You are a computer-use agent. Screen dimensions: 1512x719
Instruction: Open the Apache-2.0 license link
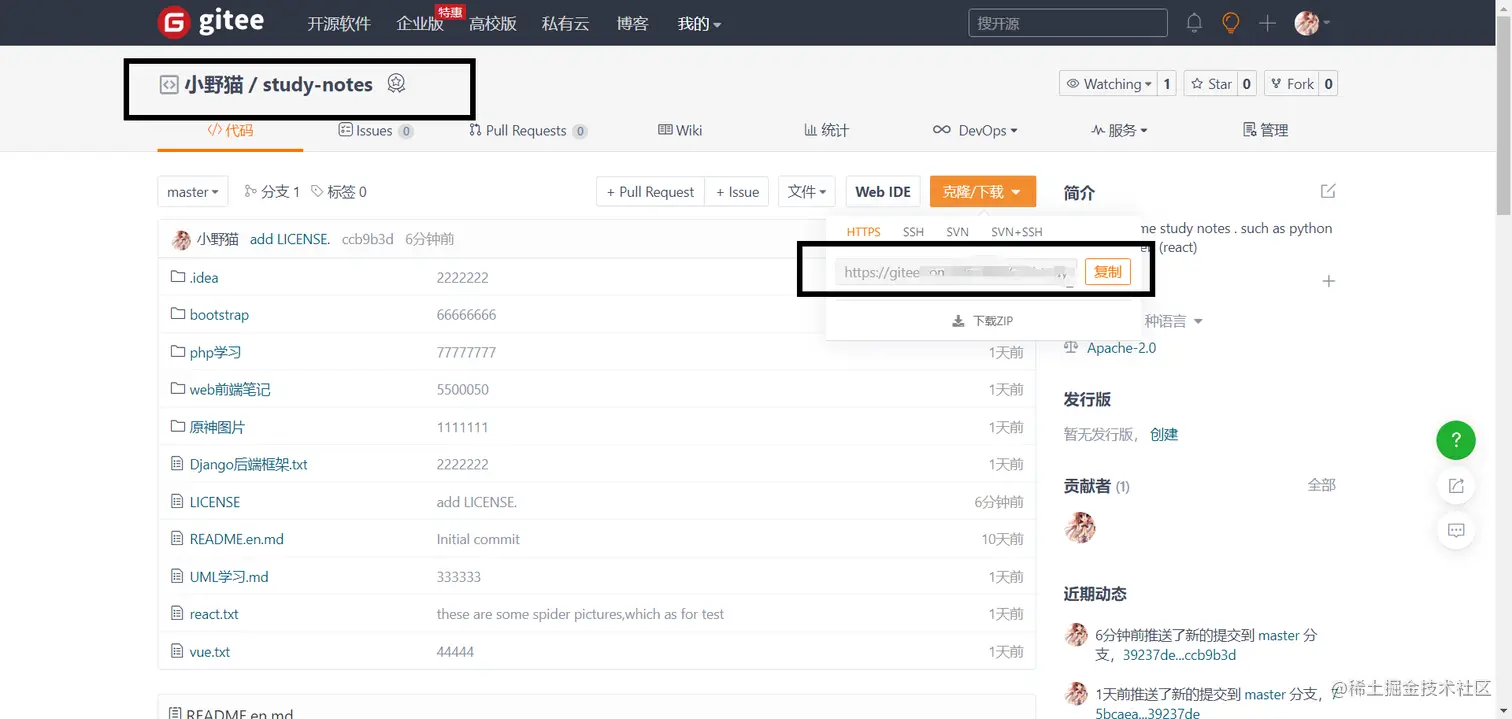tap(1121, 348)
